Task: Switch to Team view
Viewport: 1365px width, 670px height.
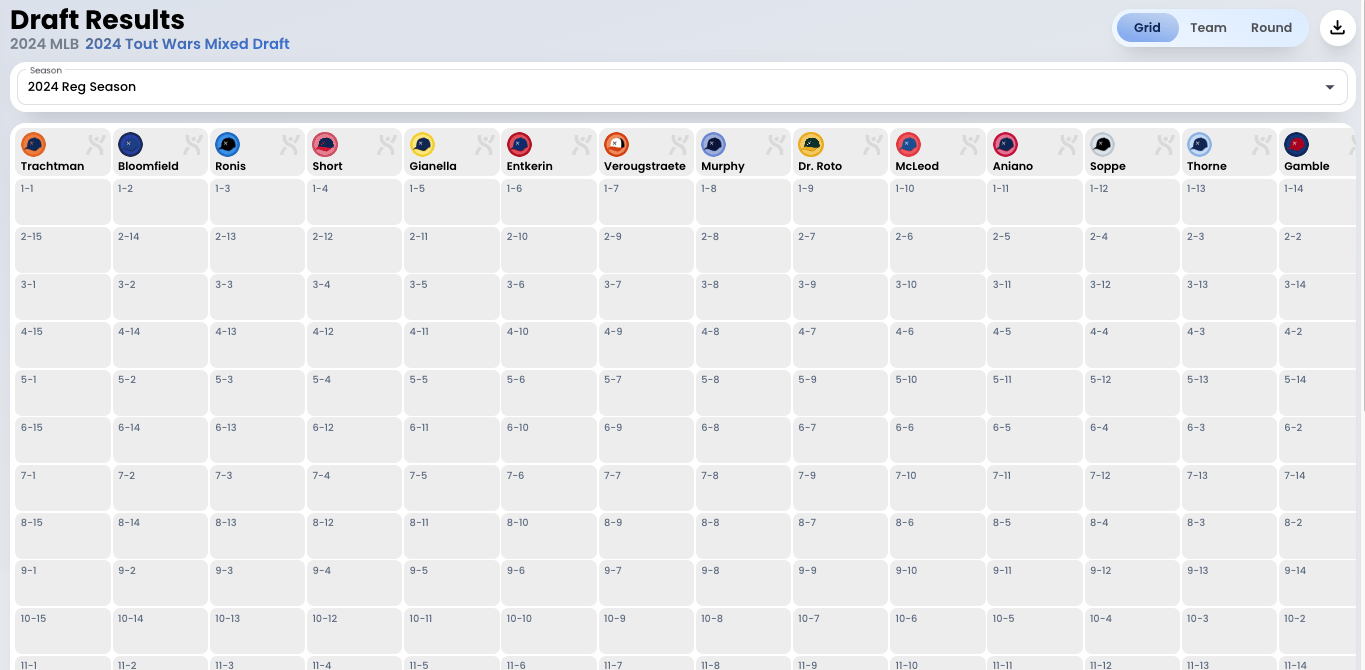Action: [1208, 28]
